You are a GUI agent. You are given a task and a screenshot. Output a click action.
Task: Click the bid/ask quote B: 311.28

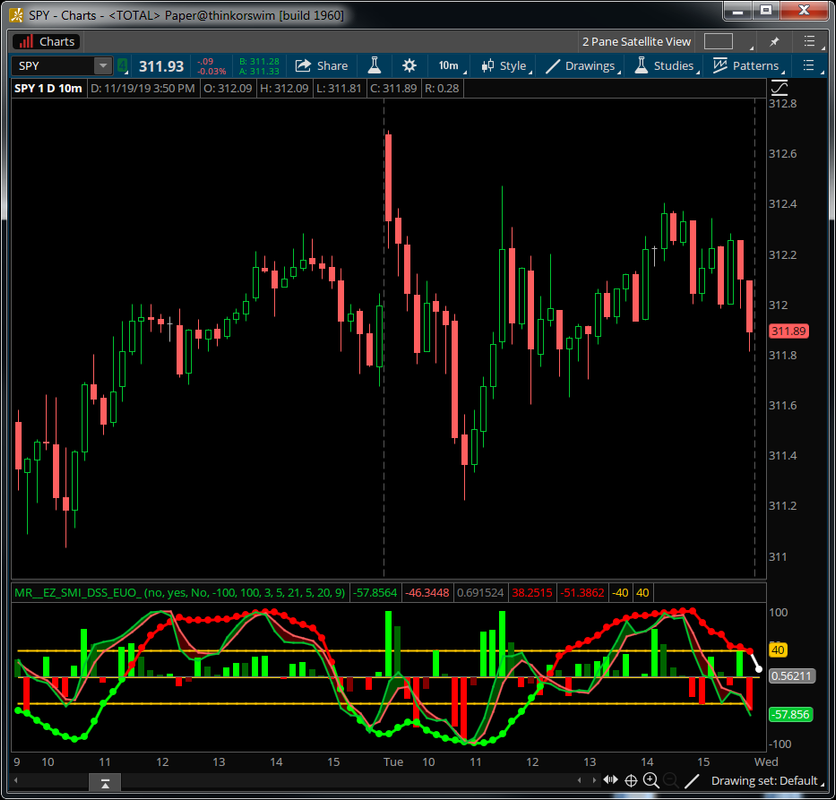click(259, 61)
